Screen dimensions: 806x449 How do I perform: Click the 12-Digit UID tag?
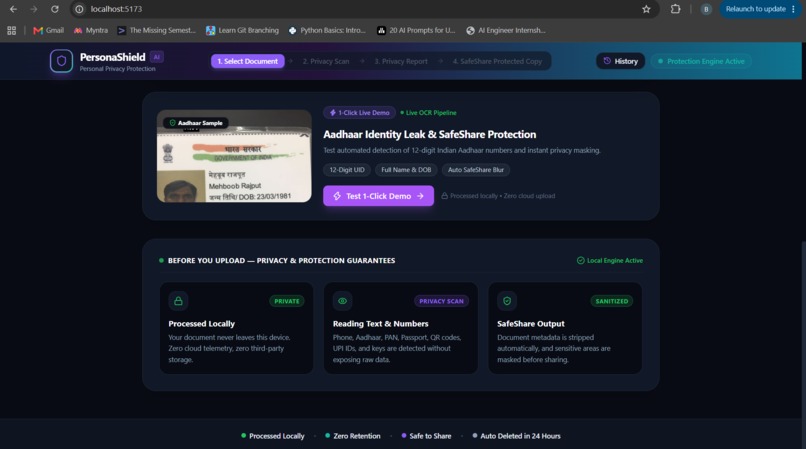click(x=347, y=170)
